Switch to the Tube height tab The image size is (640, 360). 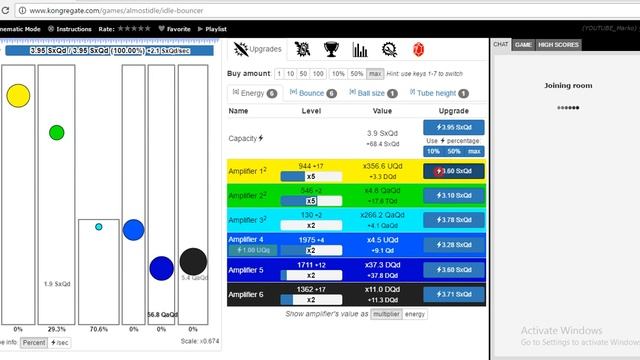[x=439, y=93]
